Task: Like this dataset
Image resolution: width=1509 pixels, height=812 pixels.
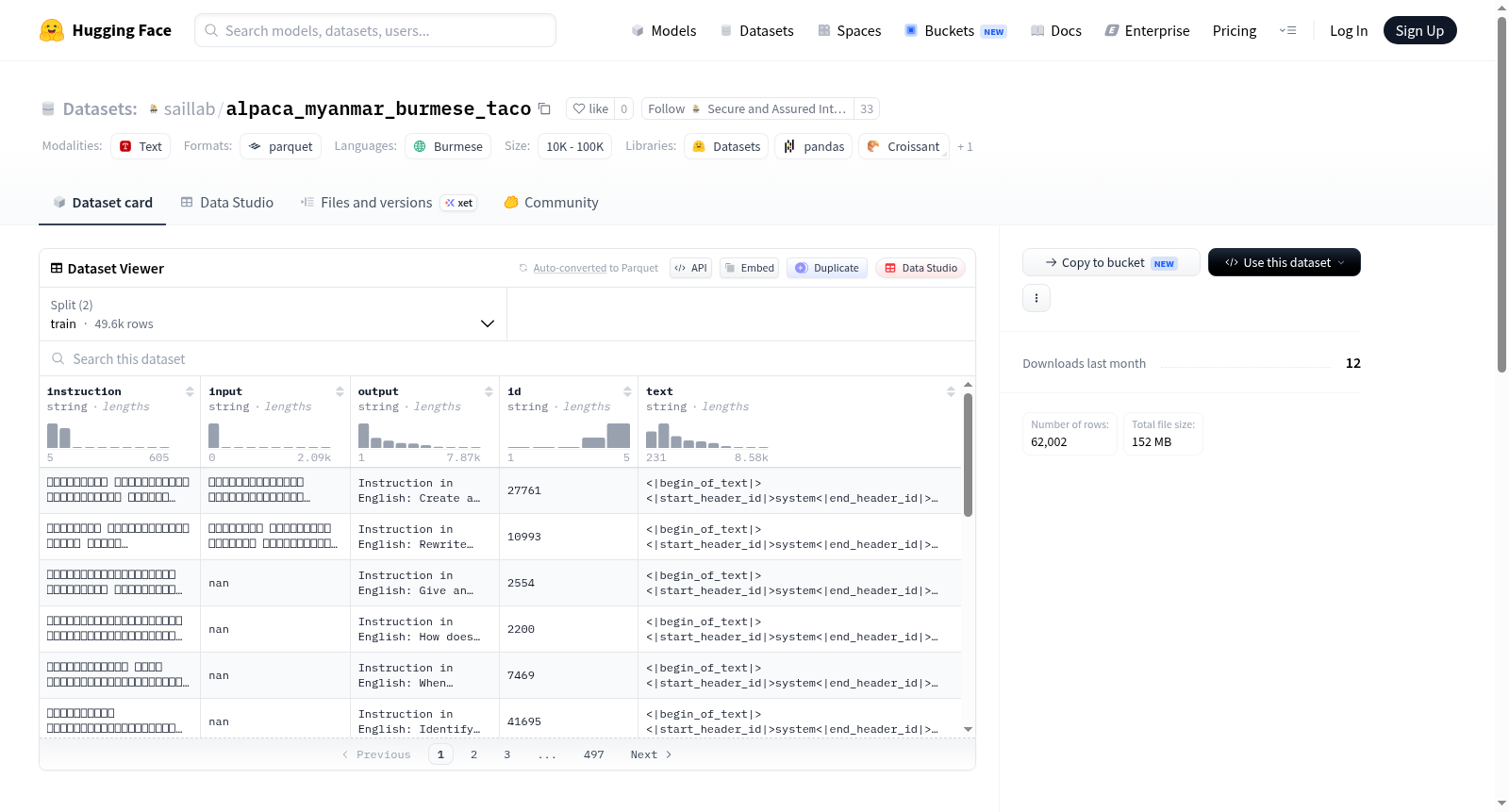Action: point(590,108)
